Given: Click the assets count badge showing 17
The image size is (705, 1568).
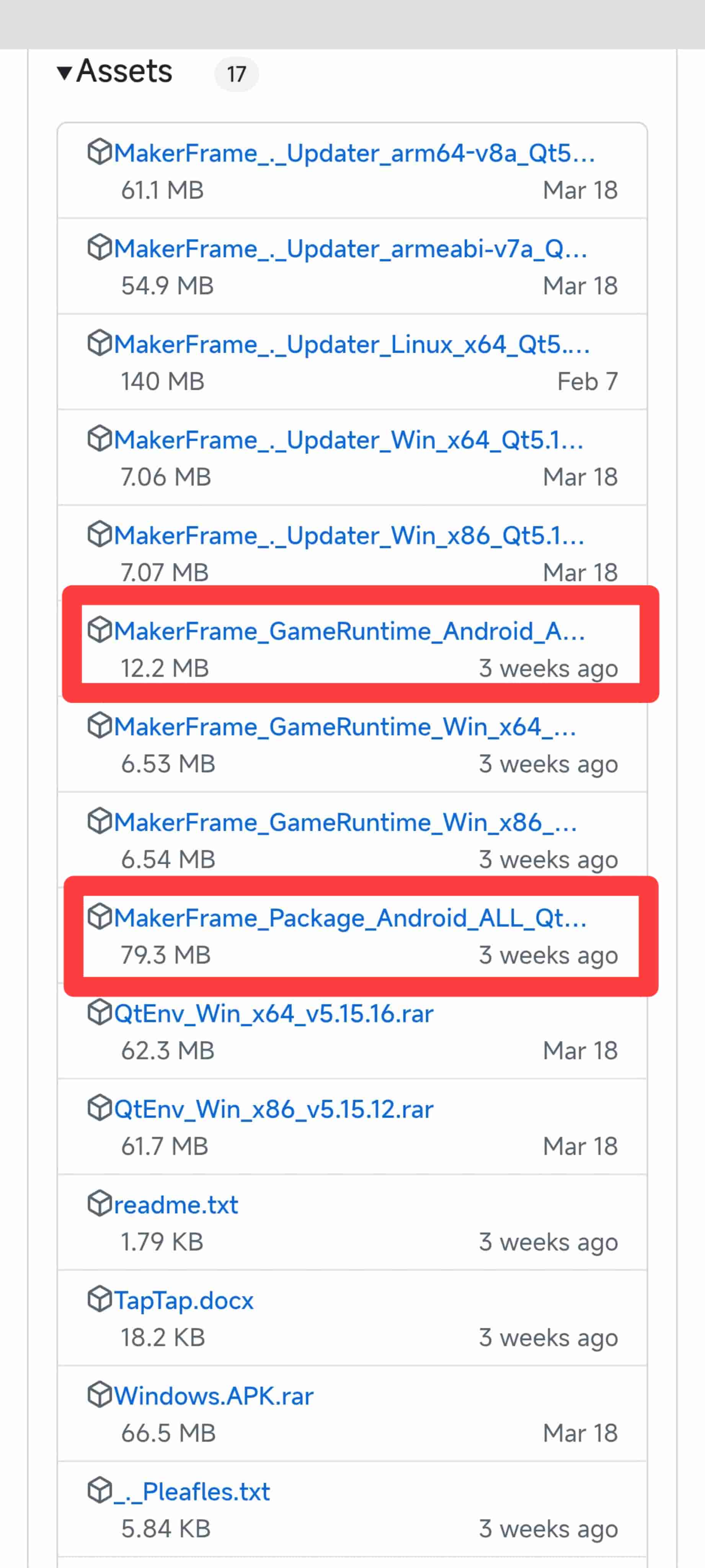Looking at the screenshot, I should click(236, 74).
